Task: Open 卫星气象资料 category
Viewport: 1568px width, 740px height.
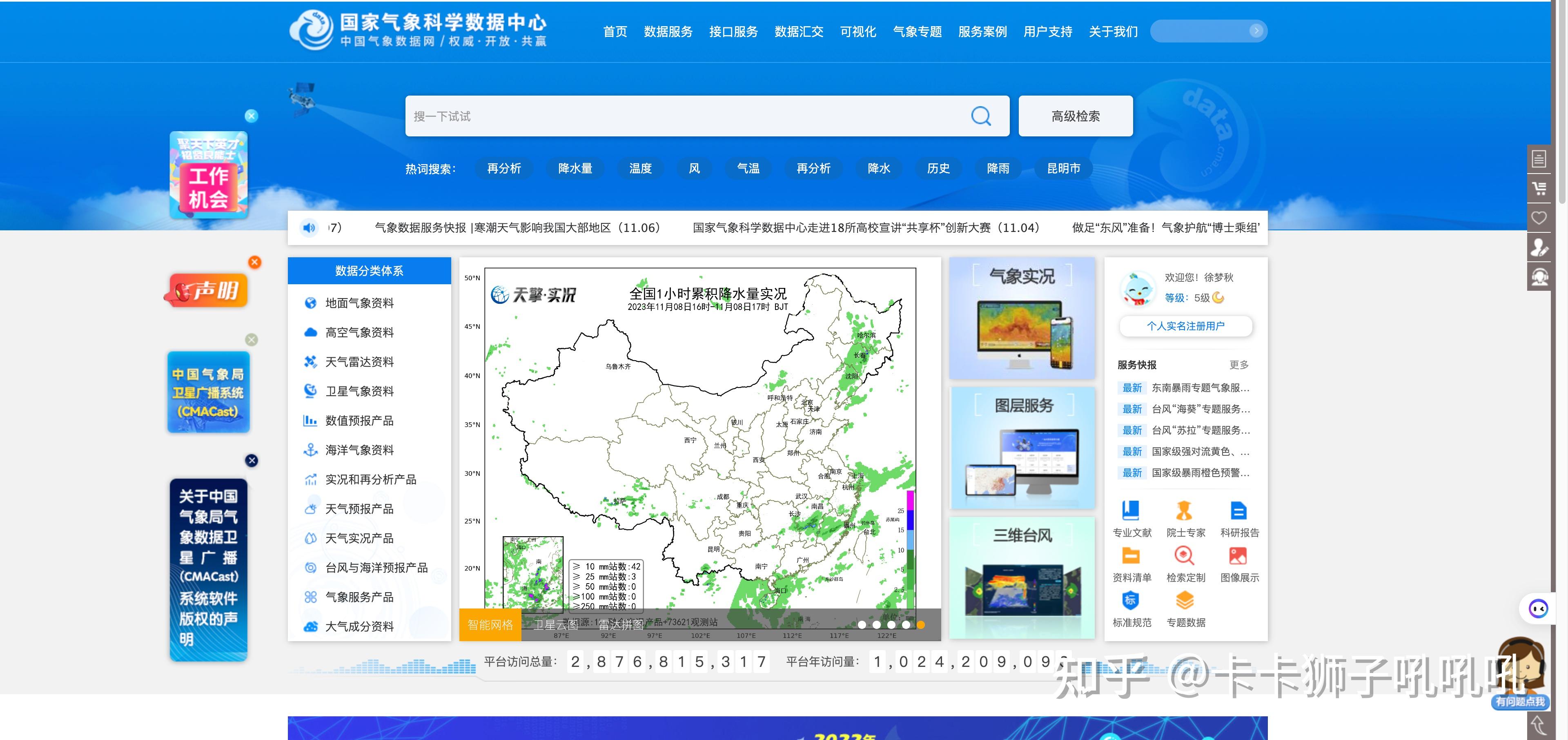Action: [359, 391]
